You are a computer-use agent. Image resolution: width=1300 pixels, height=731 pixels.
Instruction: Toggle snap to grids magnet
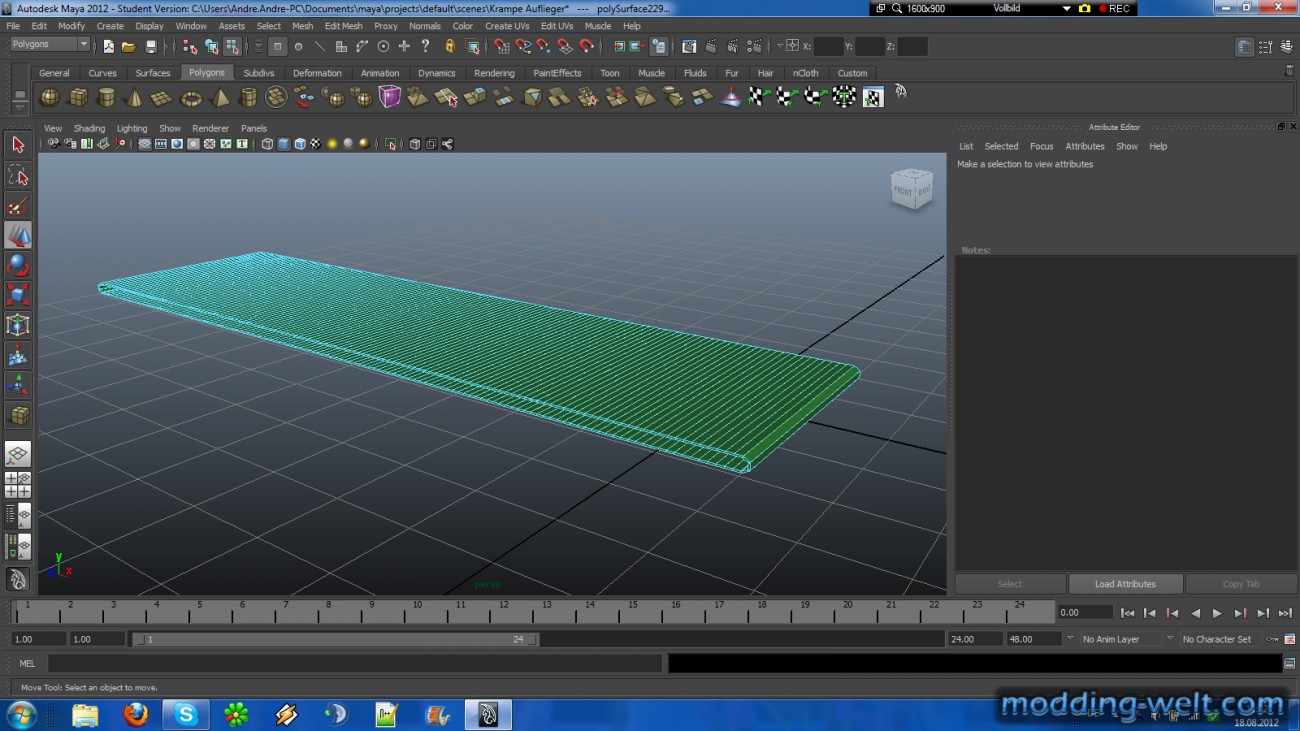(x=501, y=46)
